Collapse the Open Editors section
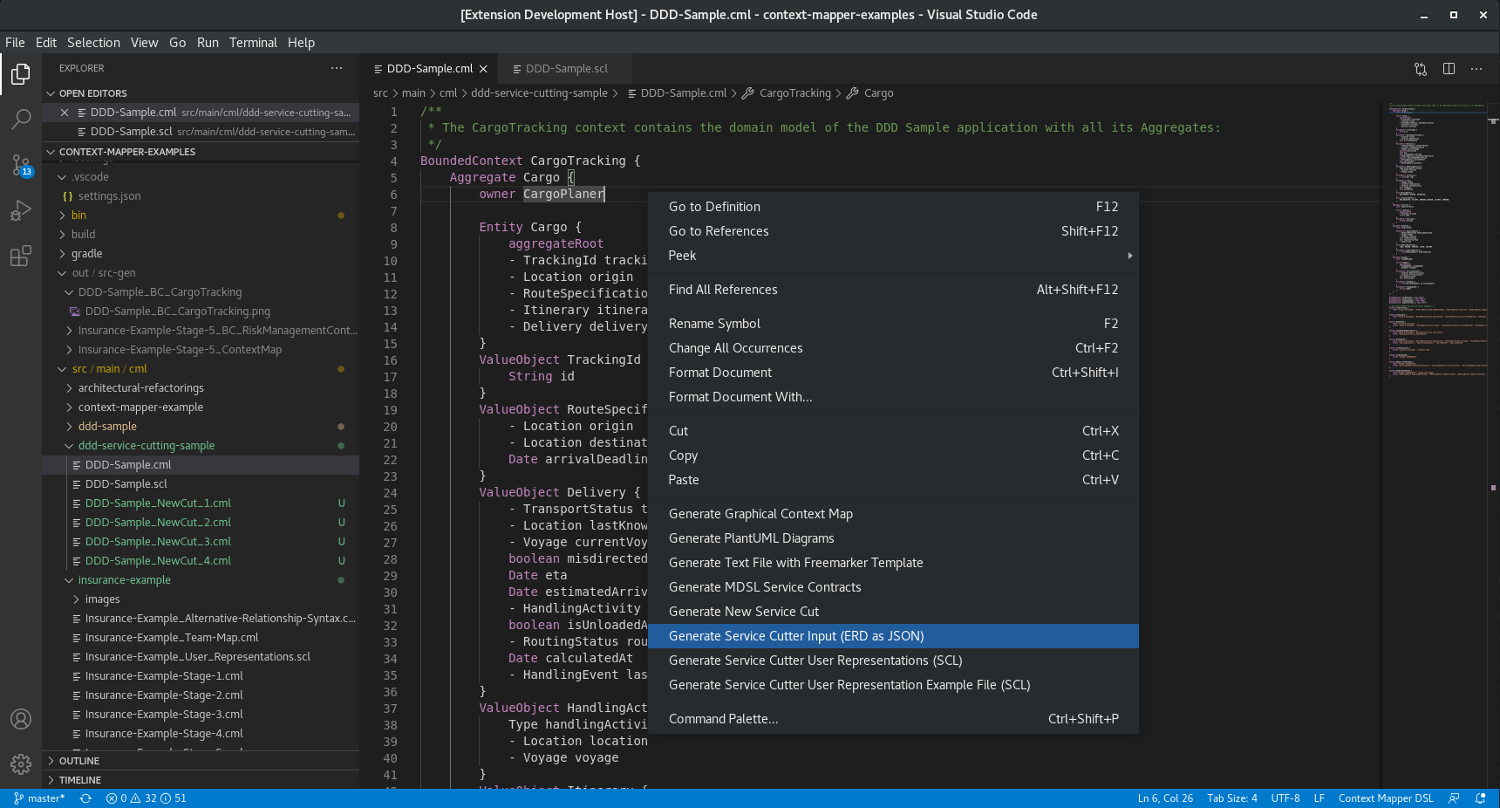 [200, 93]
